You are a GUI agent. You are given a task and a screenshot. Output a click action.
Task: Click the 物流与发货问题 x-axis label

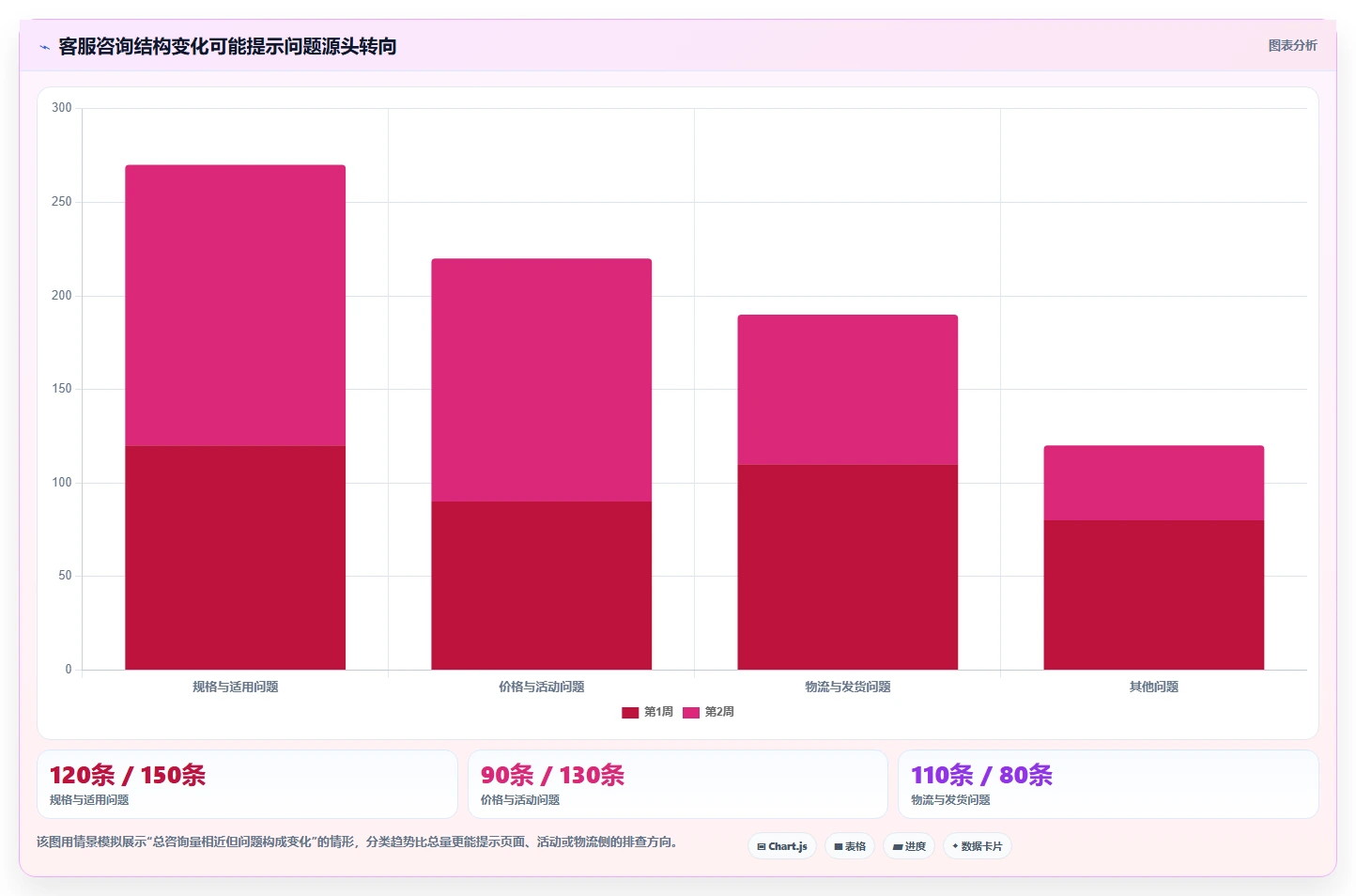coord(848,687)
